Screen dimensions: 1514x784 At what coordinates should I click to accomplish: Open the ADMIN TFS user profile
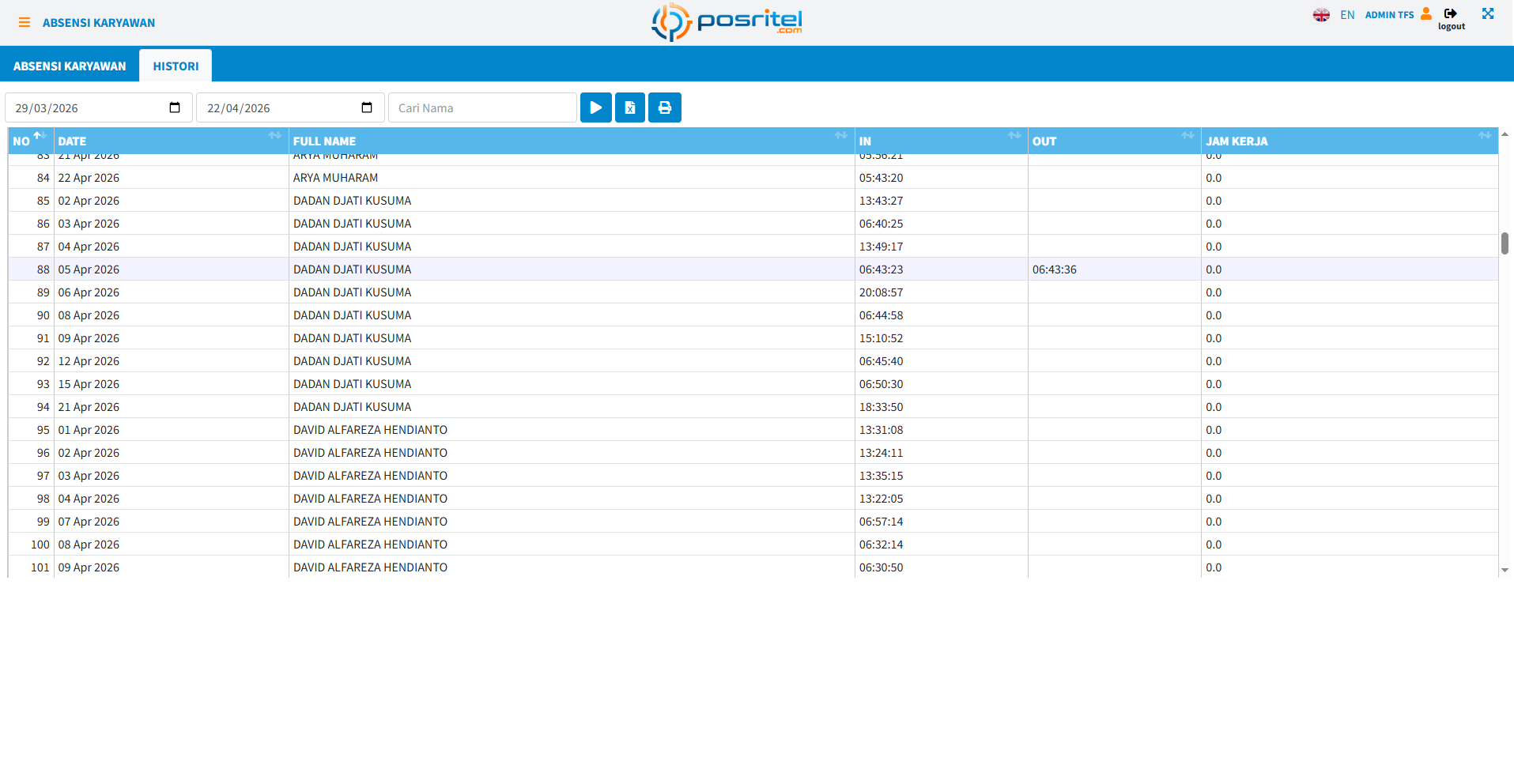pos(1389,15)
